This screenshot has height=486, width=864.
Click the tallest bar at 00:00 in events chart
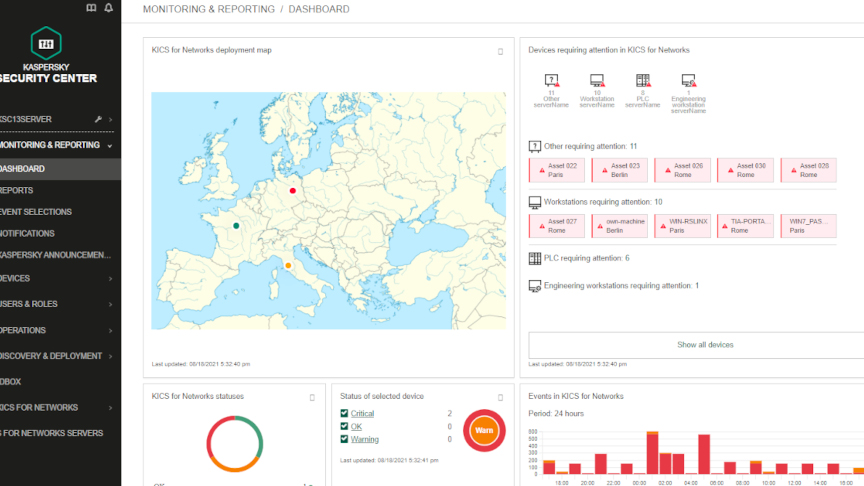(652, 453)
